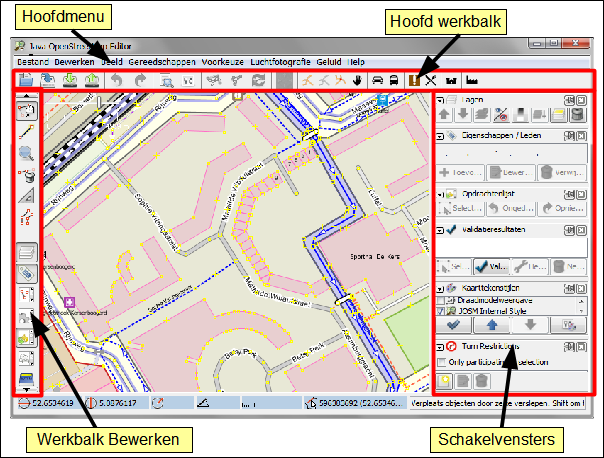The width and height of the screenshot is (604, 458).
Task: Click the Opnieuw button in Opdrachtenlijst
Action: (562, 208)
